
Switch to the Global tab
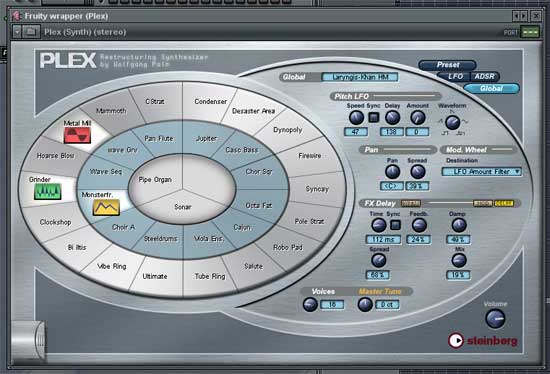491,88
